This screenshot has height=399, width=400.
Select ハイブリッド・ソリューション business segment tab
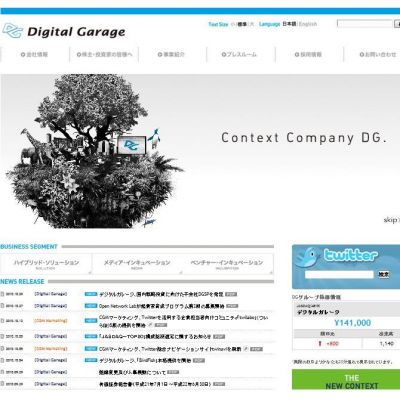click(x=46, y=264)
